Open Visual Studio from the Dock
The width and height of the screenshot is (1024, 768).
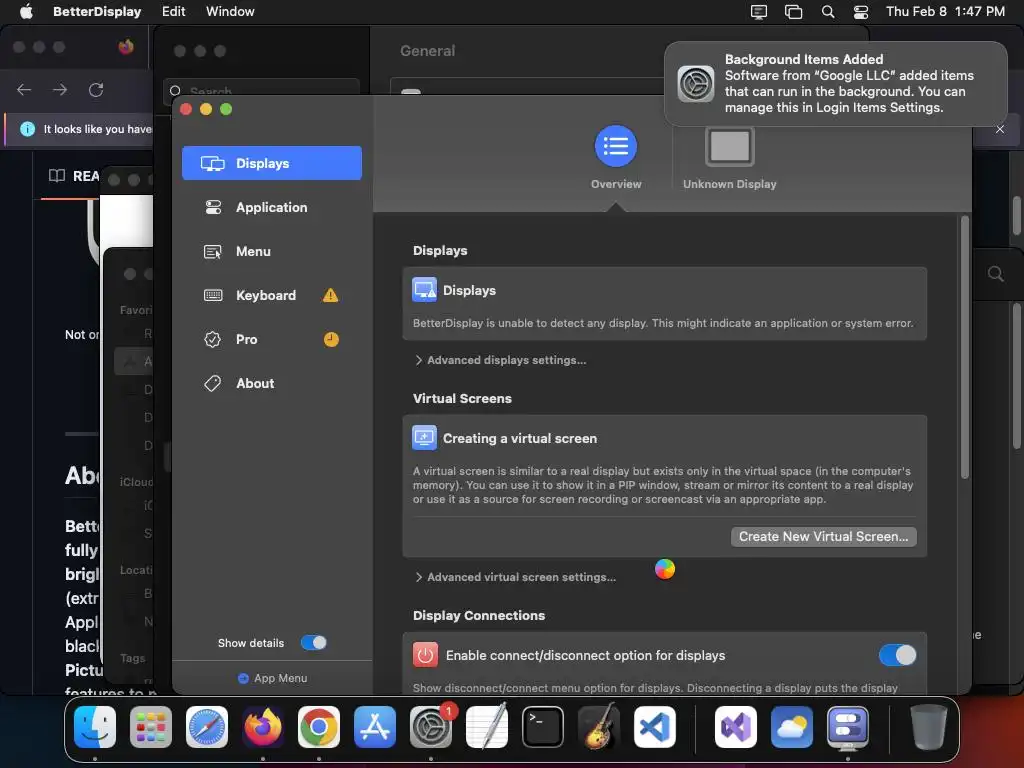(736, 727)
